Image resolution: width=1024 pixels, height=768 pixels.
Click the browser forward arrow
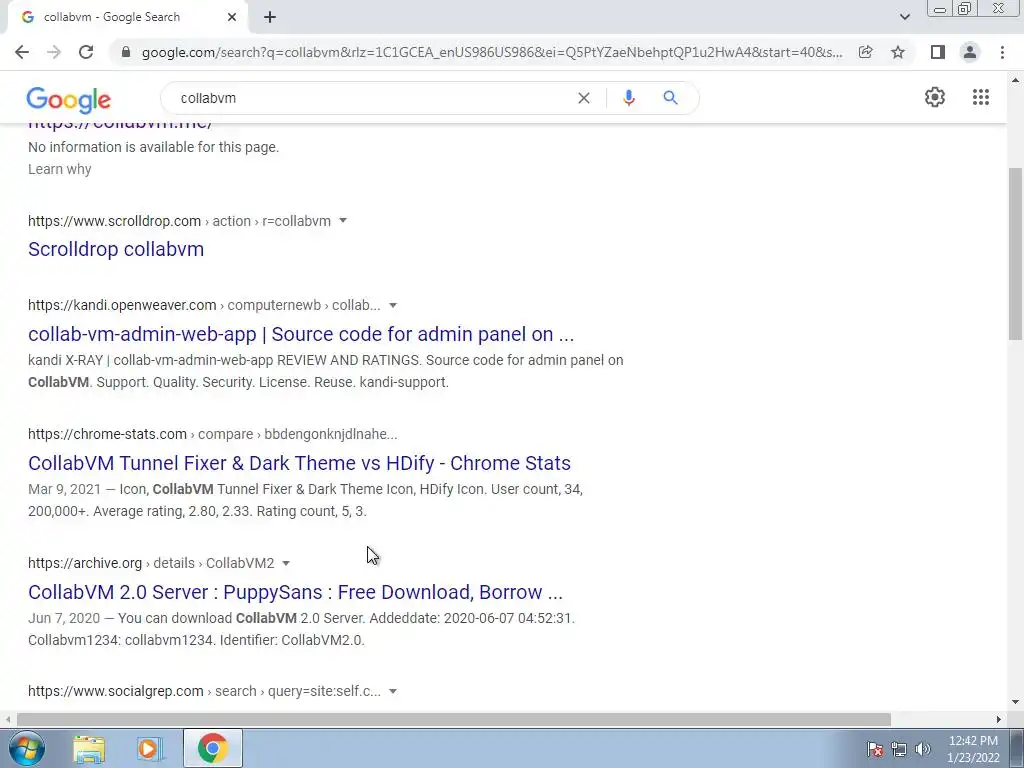(x=54, y=52)
